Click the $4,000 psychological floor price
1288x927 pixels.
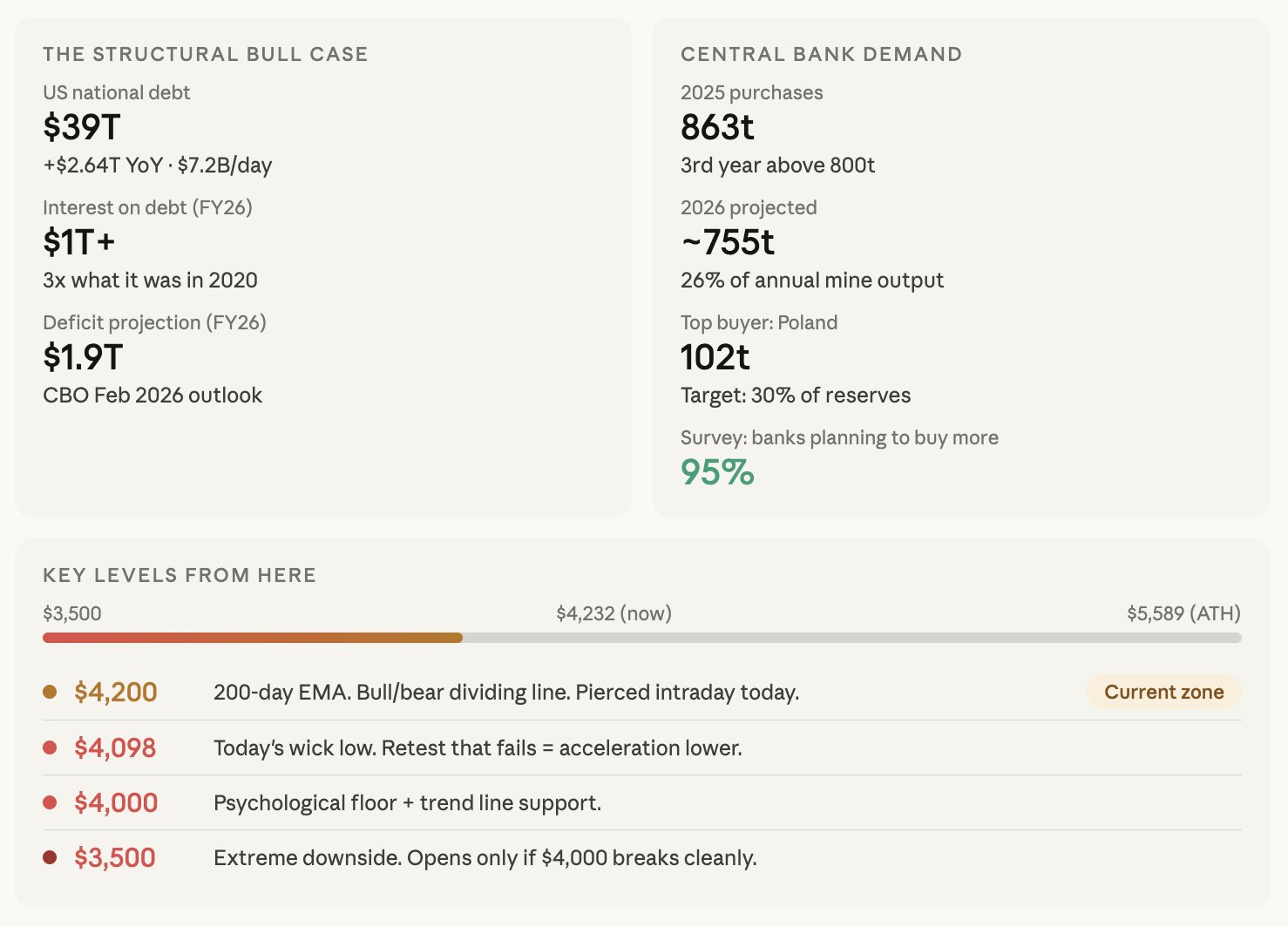point(116,802)
